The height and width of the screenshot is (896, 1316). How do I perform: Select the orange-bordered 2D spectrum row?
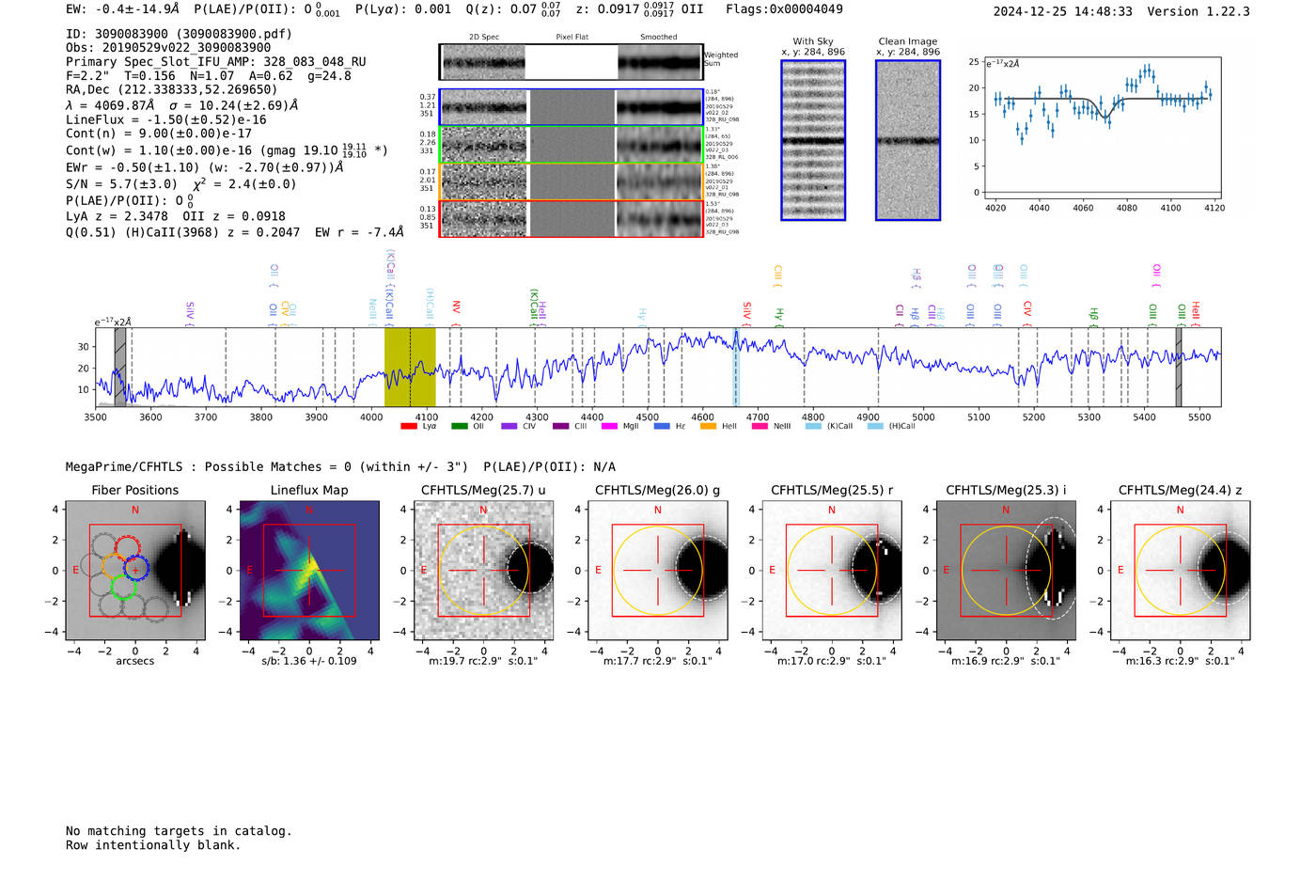pyautogui.click(x=572, y=181)
